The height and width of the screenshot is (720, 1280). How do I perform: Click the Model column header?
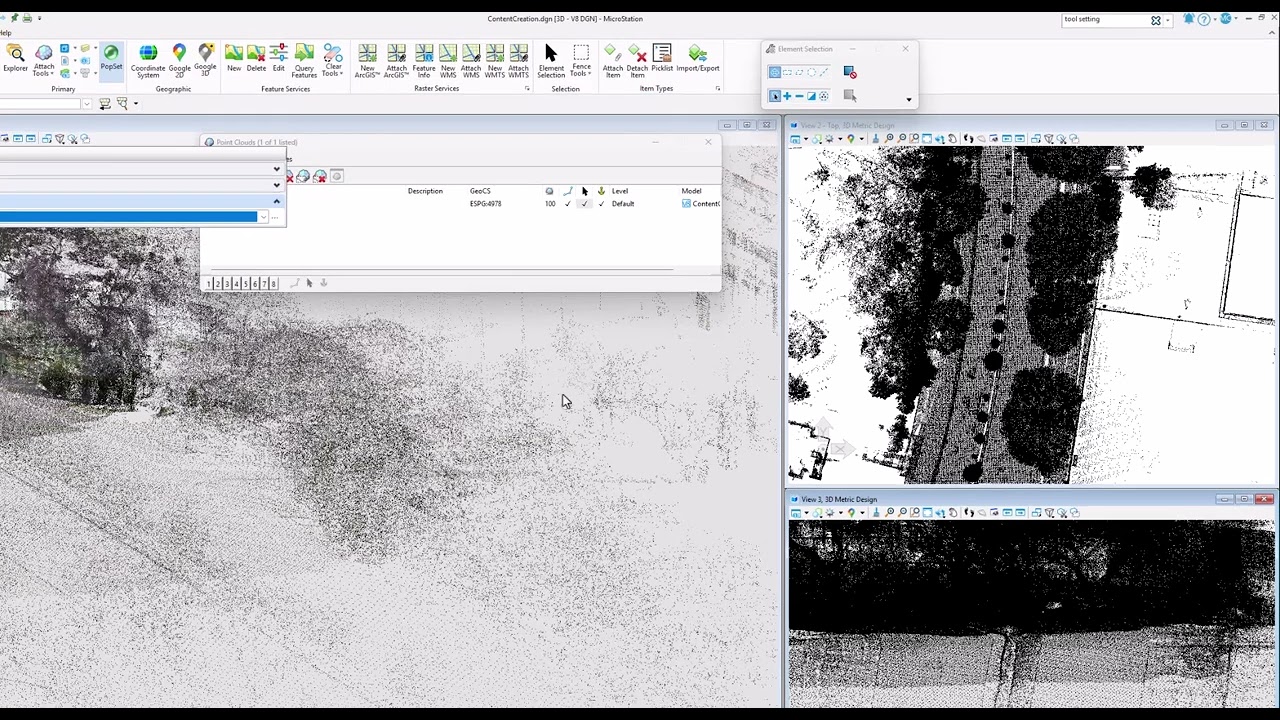[691, 191]
